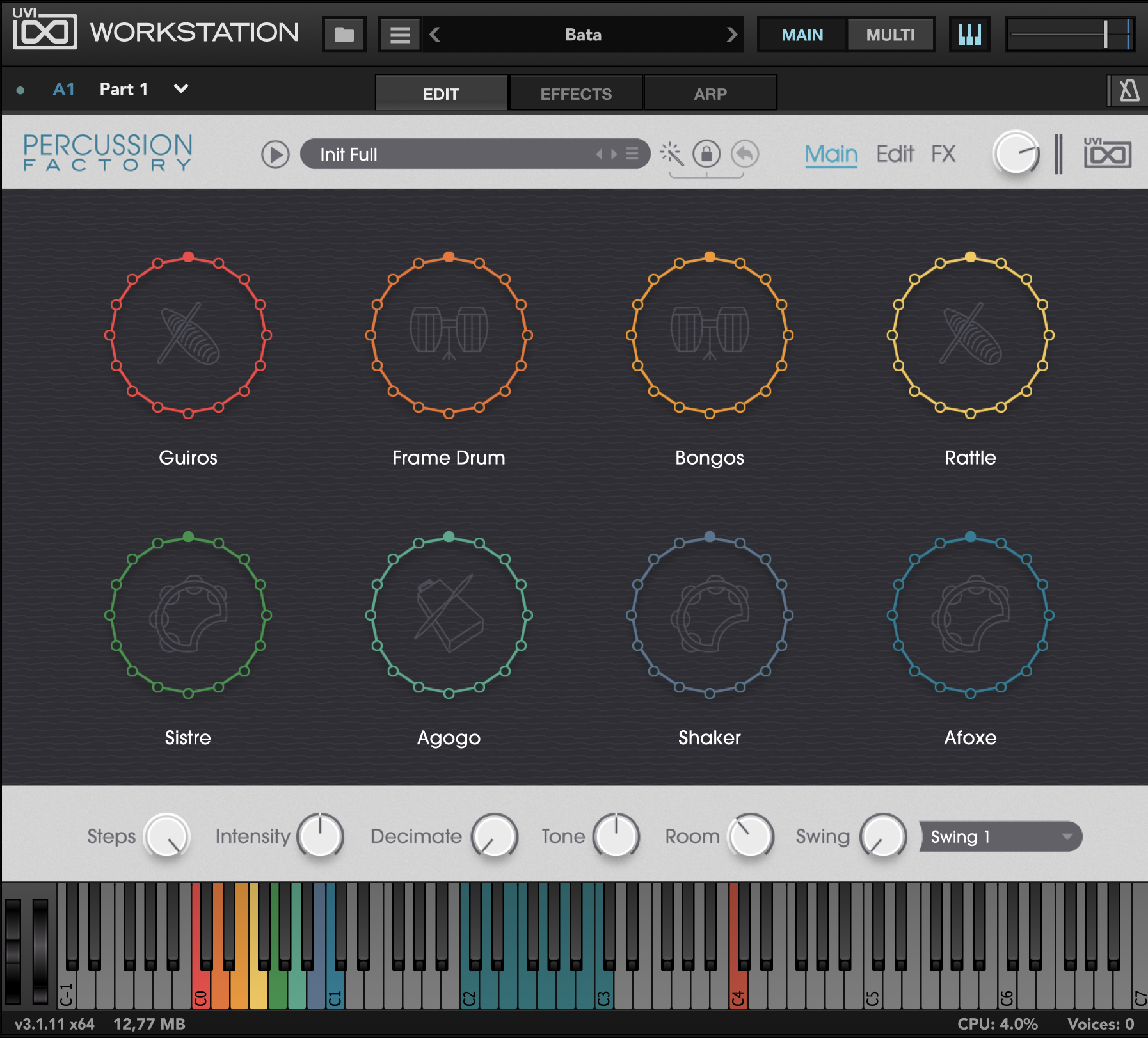This screenshot has width=1148, height=1038.
Task: Open the file browser folder icon
Action: tap(344, 35)
